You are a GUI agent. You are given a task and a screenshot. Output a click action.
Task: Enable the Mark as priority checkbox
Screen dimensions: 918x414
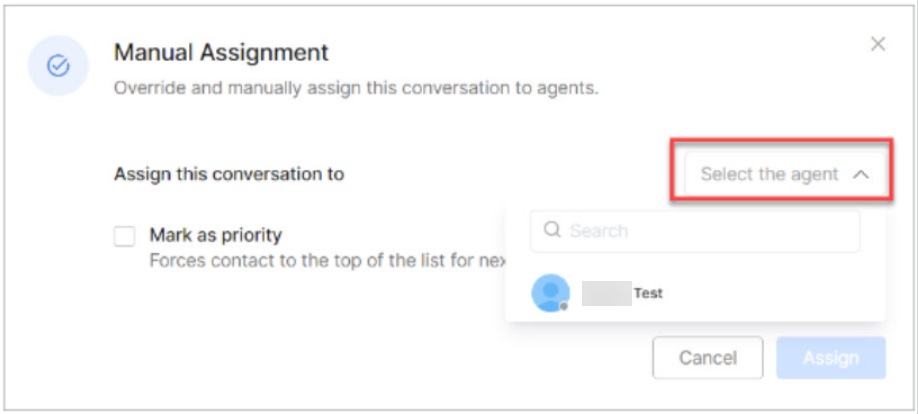(124, 236)
